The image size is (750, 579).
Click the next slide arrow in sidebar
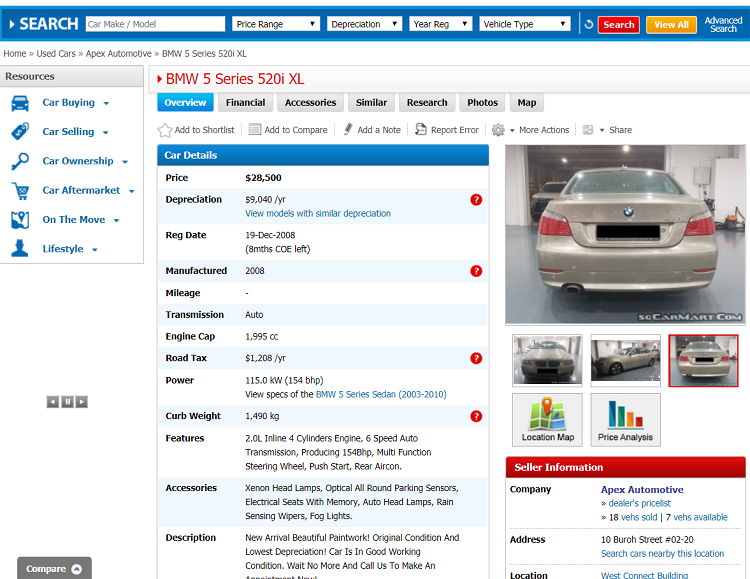pos(82,401)
